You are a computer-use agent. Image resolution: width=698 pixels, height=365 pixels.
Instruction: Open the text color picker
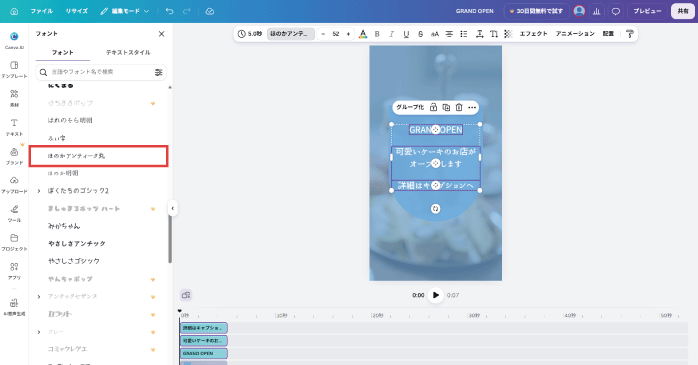tap(363, 34)
